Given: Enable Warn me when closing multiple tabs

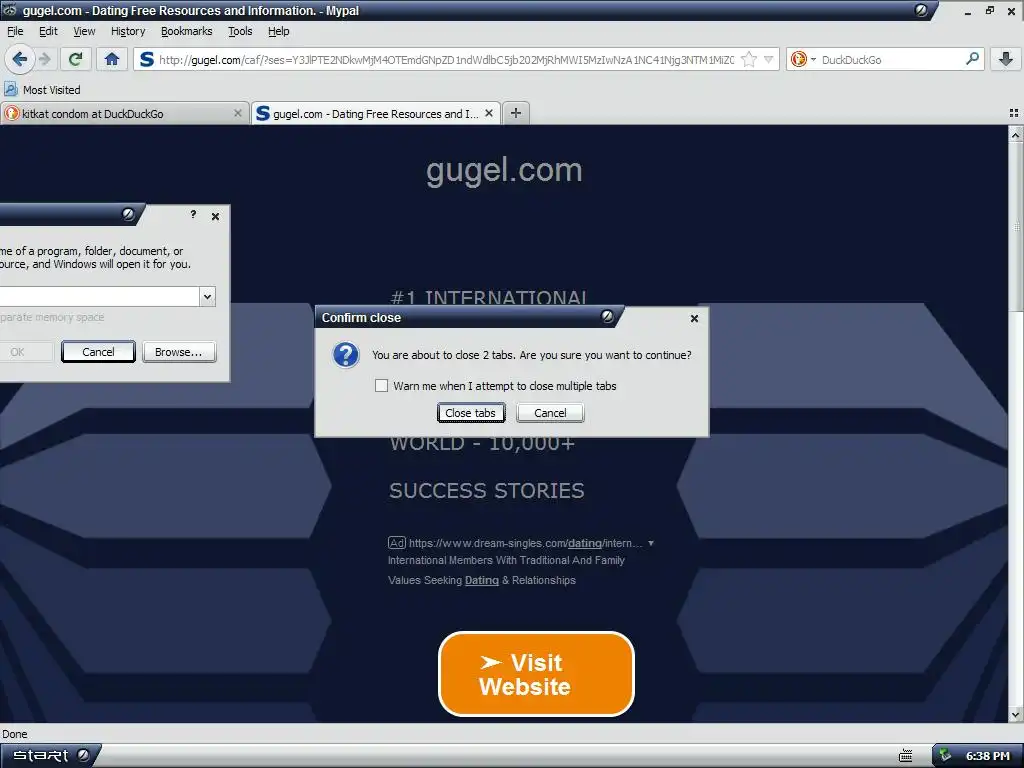Looking at the screenshot, I should point(381,386).
